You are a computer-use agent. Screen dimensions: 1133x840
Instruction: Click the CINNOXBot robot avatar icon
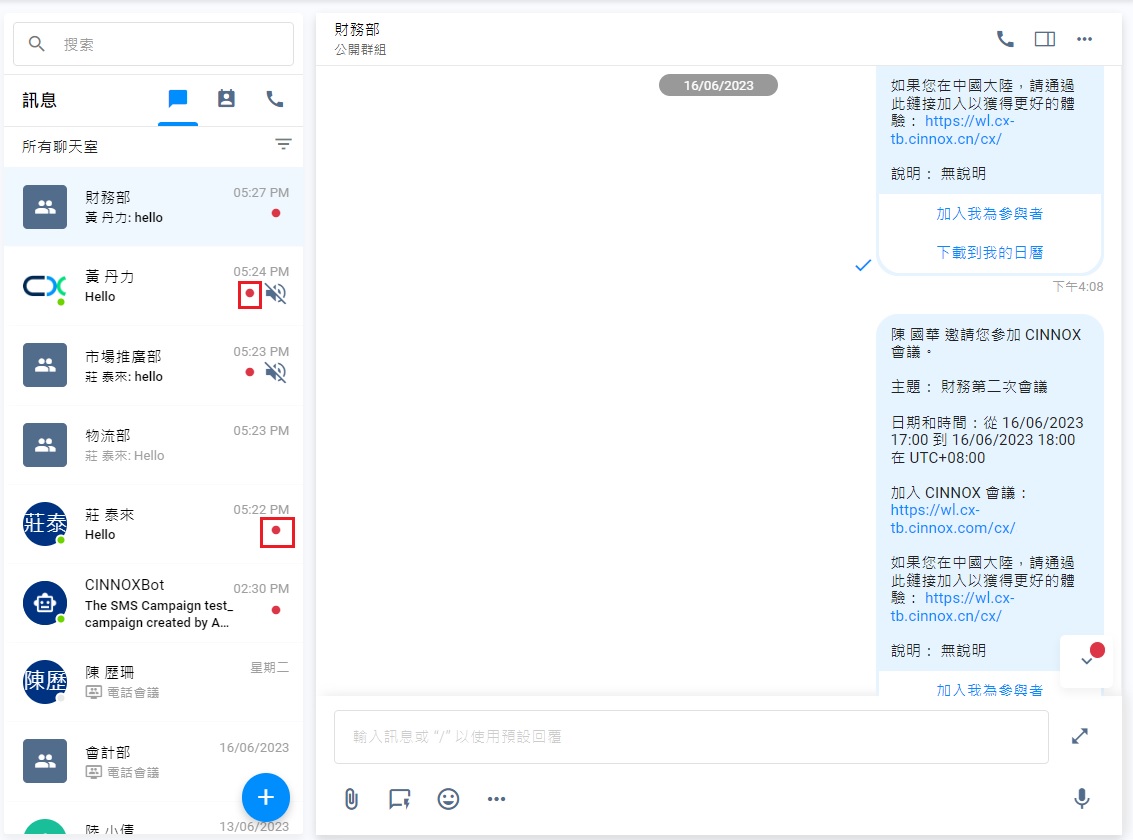(x=45, y=603)
